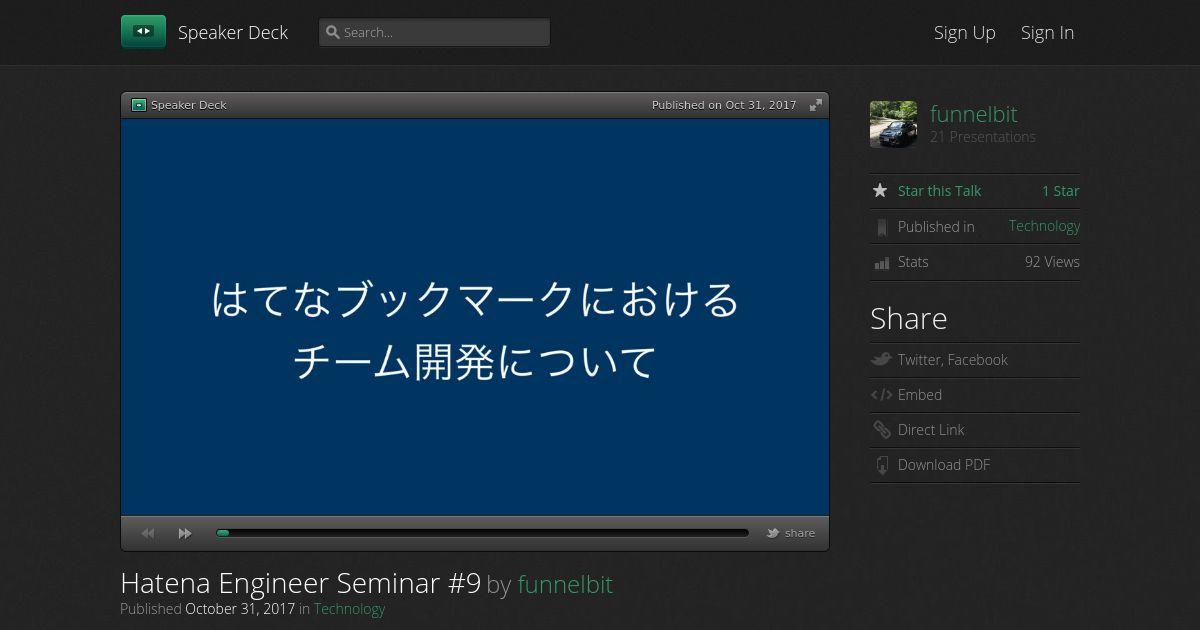
Task: Toggle fullscreen with the expand icon
Action: click(816, 105)
